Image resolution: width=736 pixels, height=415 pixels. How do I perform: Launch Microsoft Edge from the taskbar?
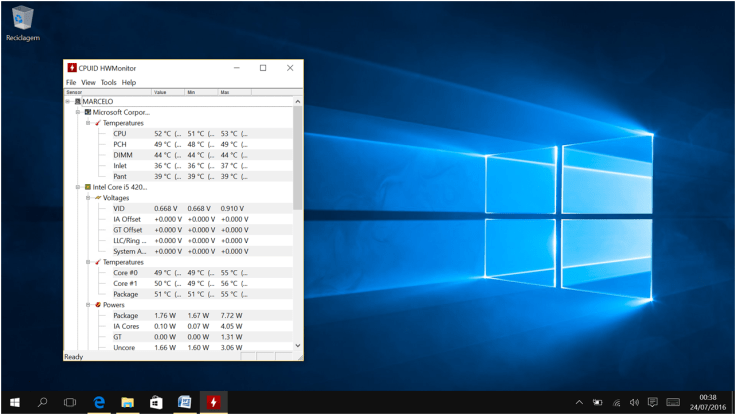(x=100, y=402)
